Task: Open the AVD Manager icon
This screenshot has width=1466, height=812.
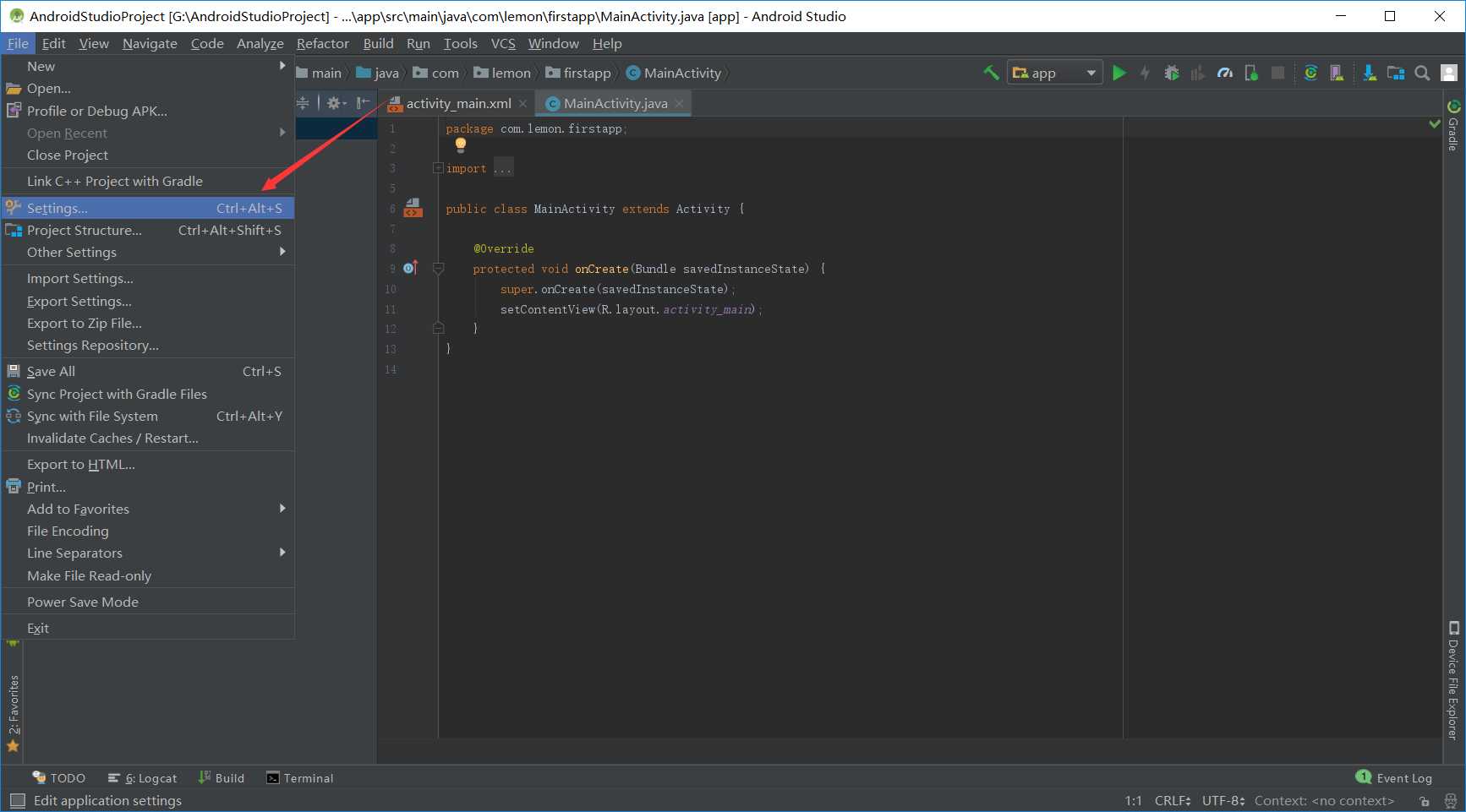Action: pos(1337,73)
